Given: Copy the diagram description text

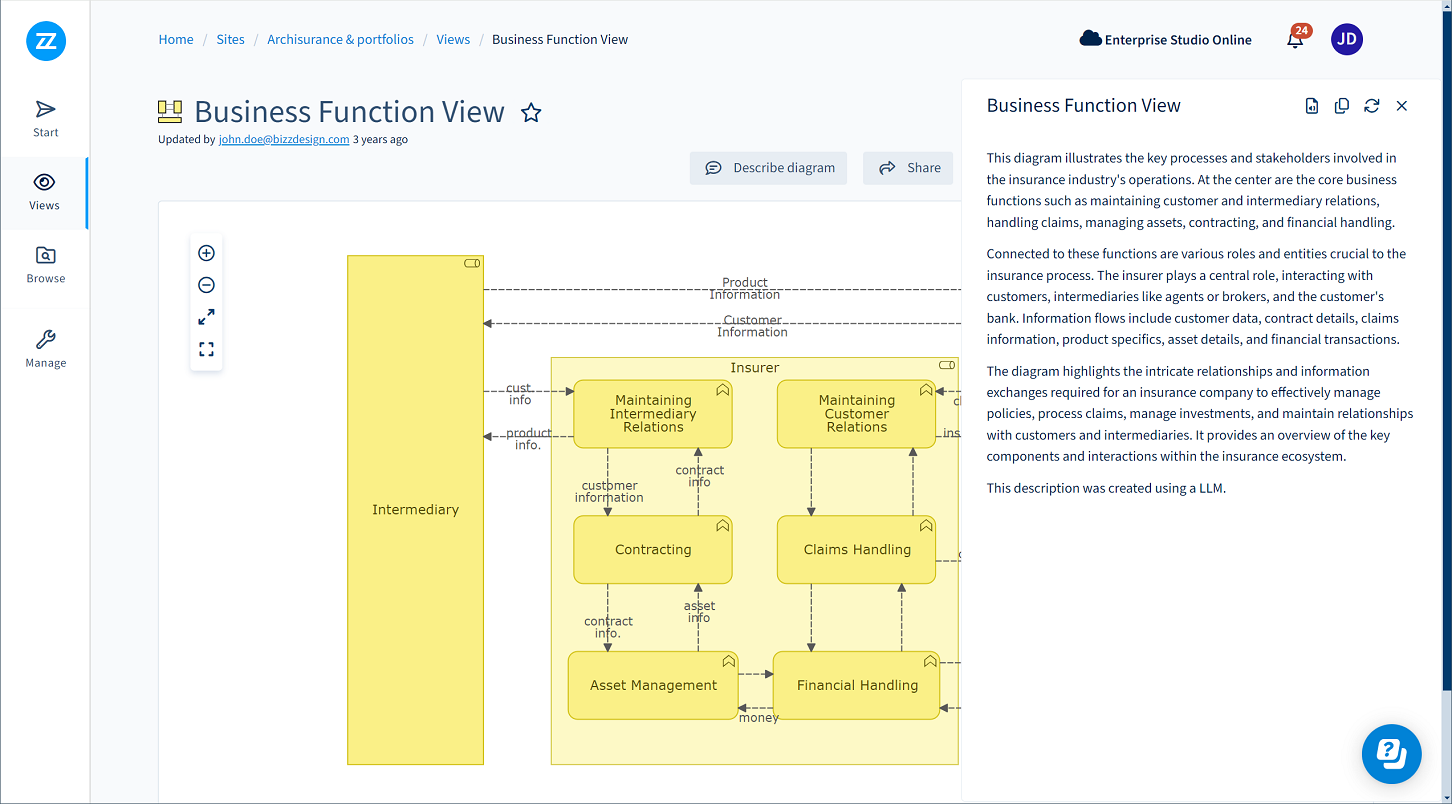Looking at the screenshot, I should 1342,106.
